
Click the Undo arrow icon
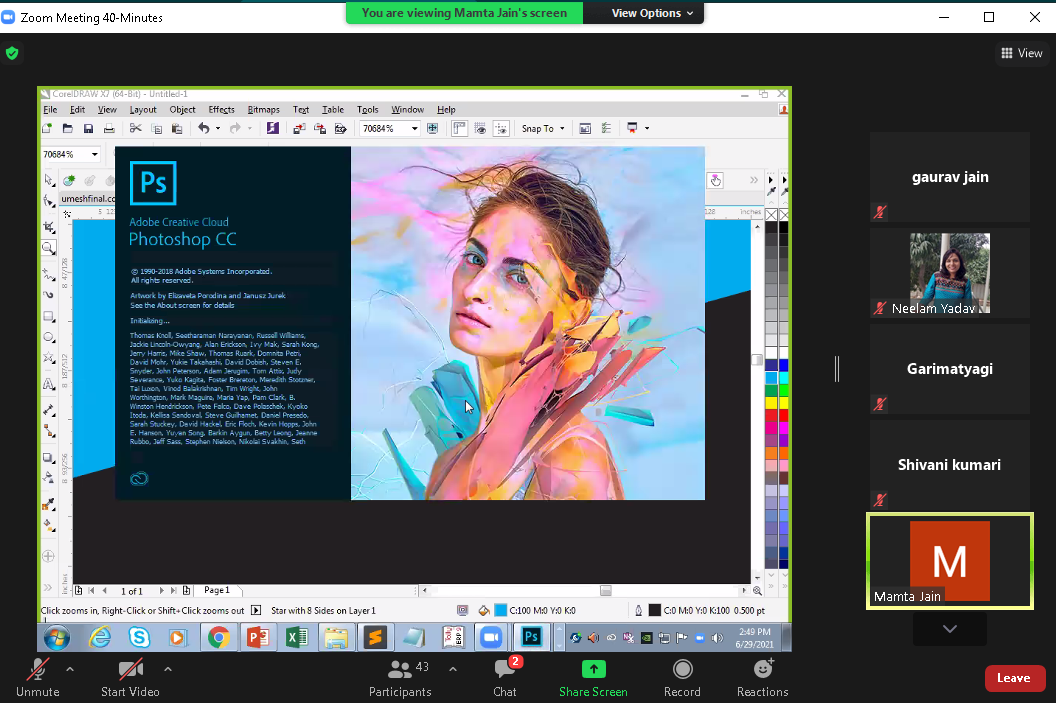tap(203, 129)
